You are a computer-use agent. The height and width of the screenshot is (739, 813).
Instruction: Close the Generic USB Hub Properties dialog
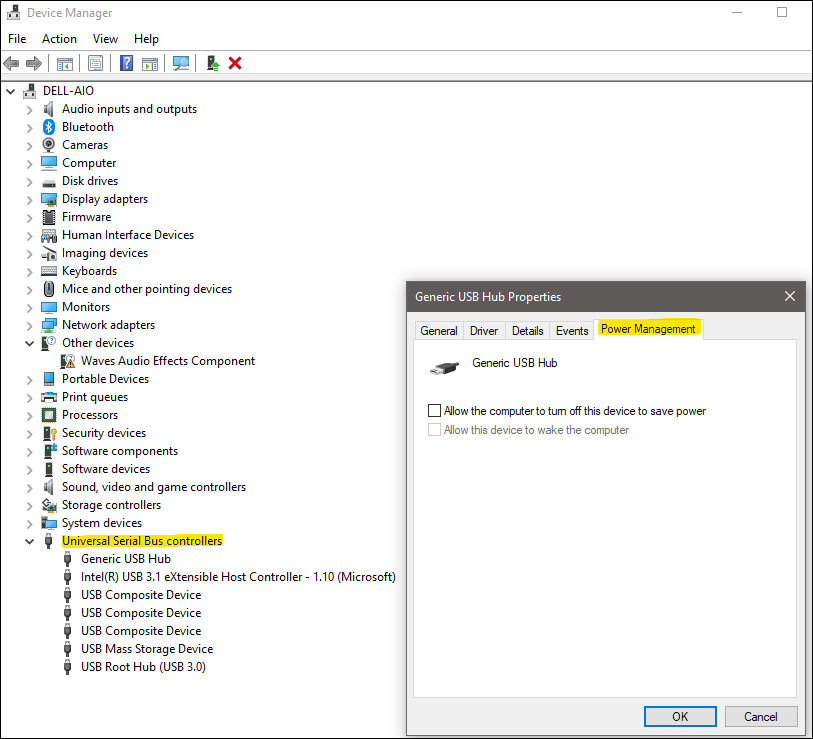tap(790, 296)
